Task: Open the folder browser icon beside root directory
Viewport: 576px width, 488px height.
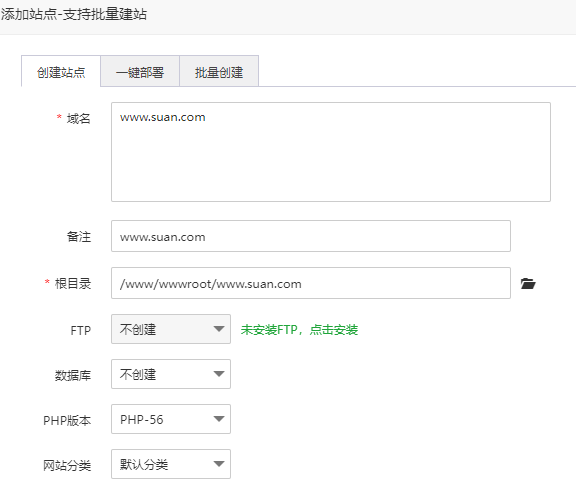Action: (x=528, y=284)
